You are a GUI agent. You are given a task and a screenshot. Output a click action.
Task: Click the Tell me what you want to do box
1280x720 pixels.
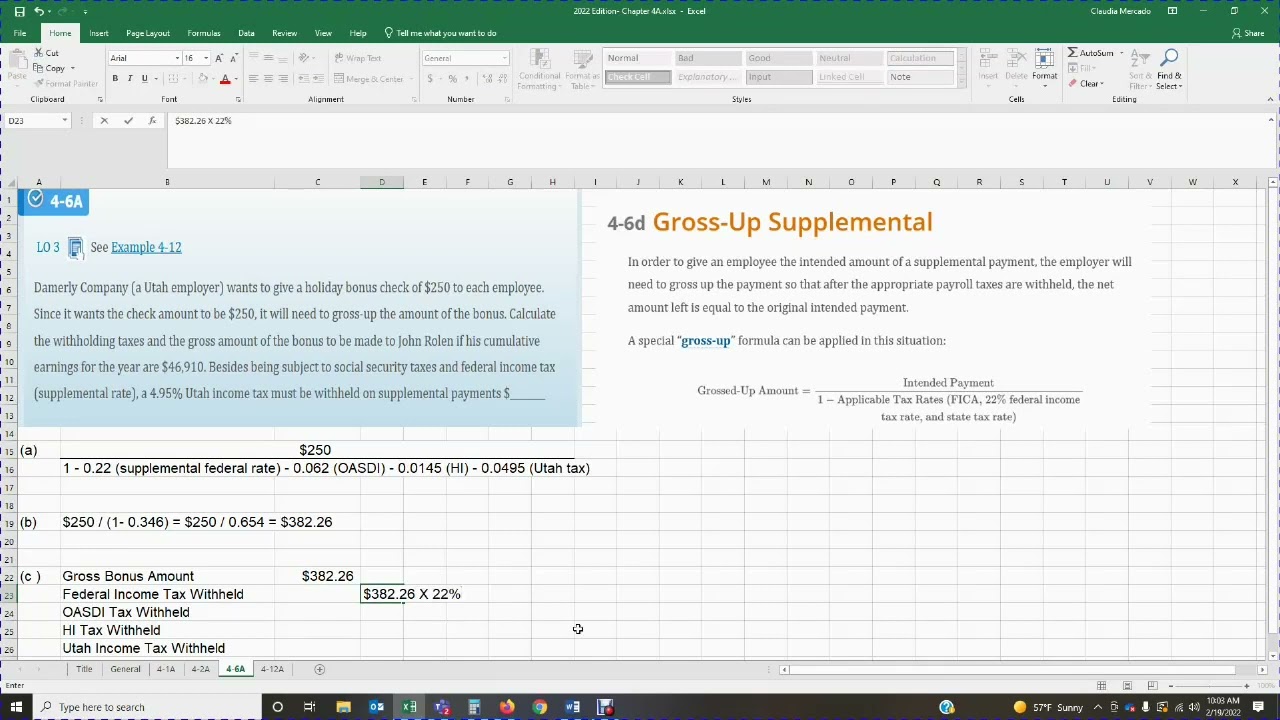tap(440, 33)
